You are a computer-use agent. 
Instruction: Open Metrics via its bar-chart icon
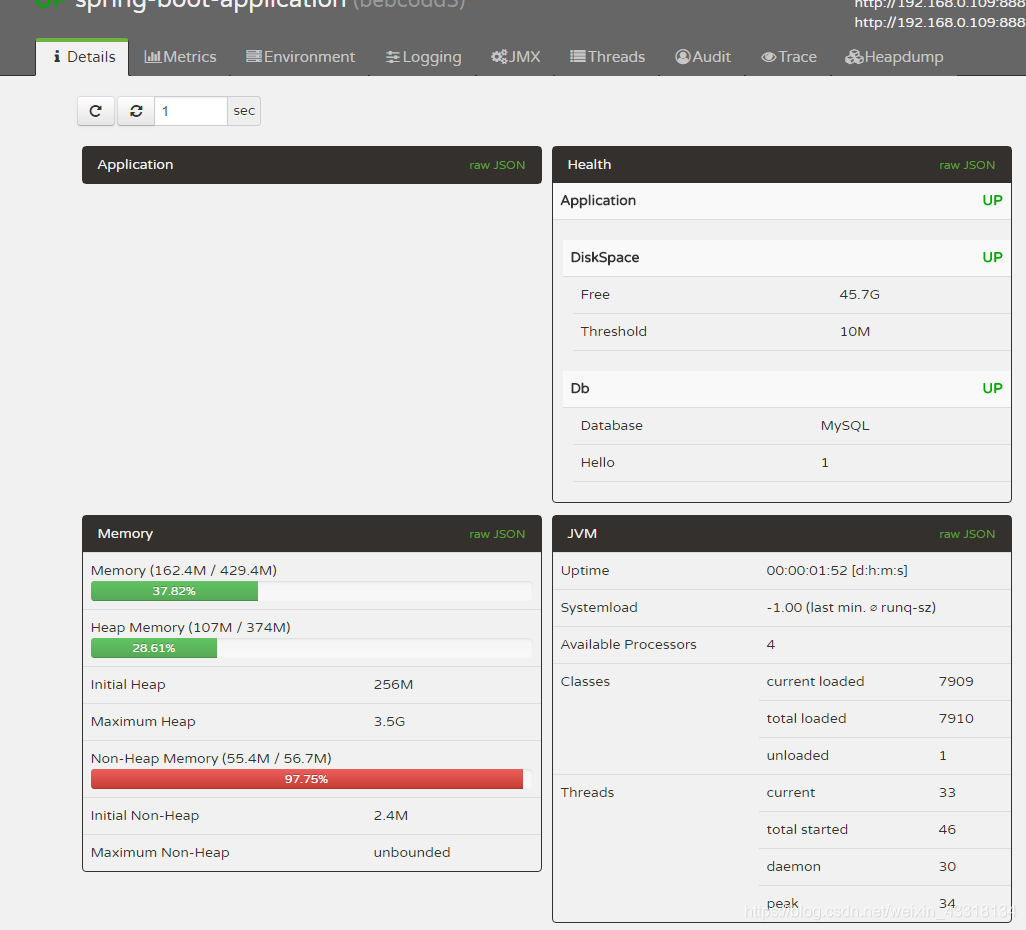point(154,57)
